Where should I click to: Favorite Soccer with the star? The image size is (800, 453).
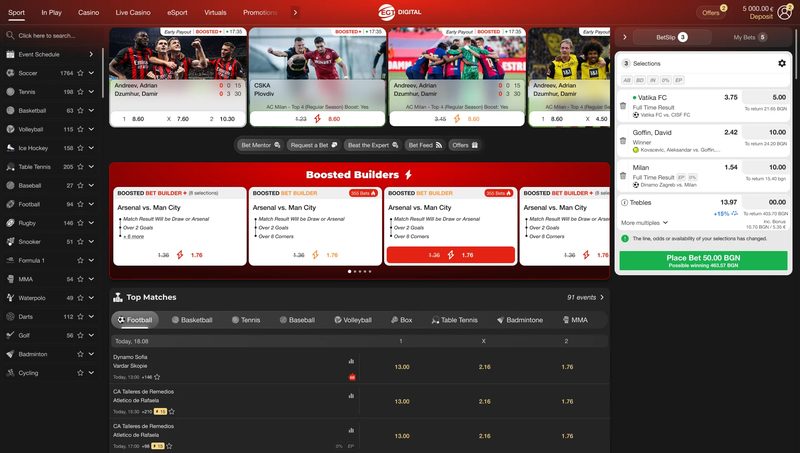[80, 73]
